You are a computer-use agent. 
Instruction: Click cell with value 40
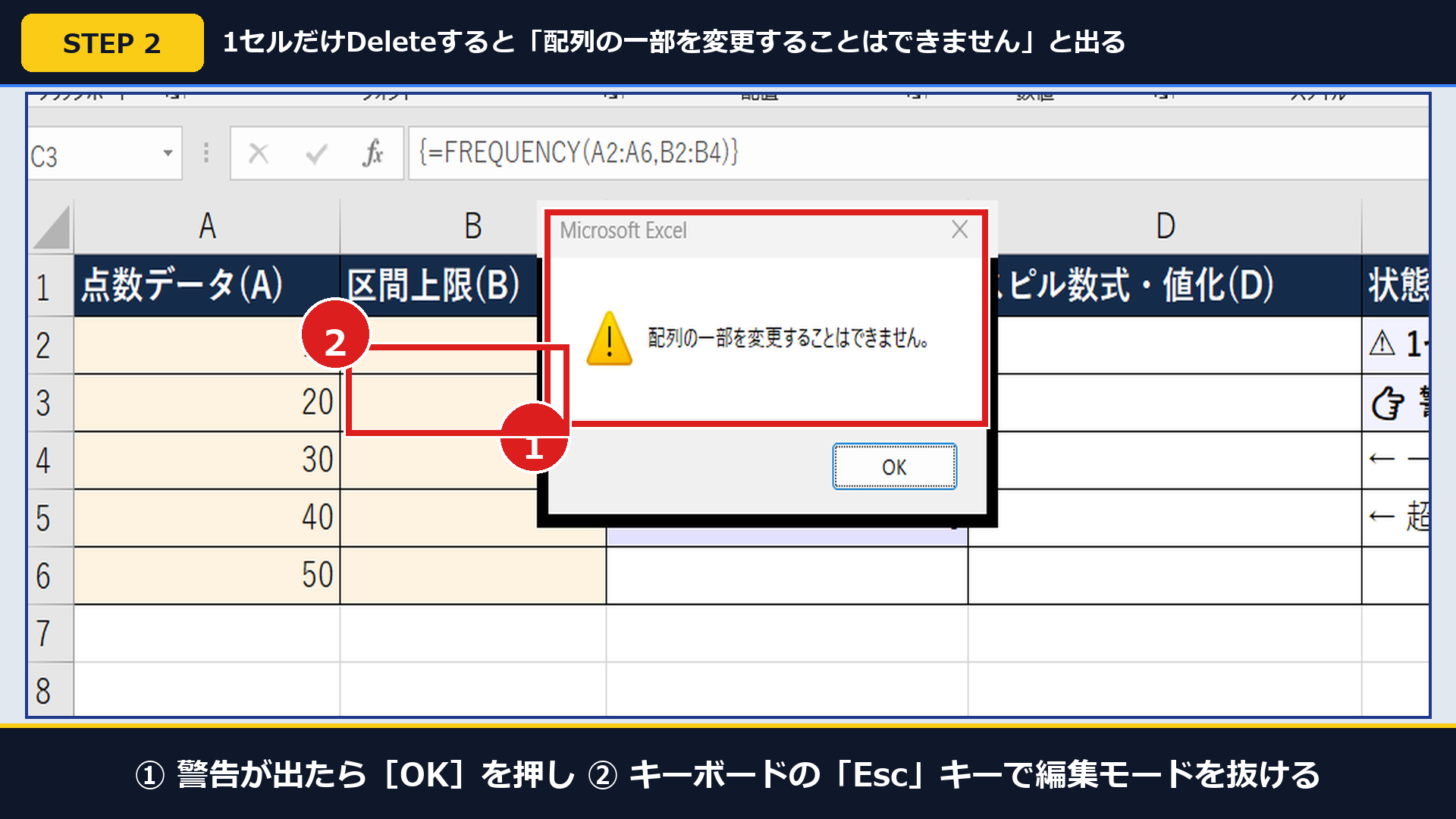[207, 518]
